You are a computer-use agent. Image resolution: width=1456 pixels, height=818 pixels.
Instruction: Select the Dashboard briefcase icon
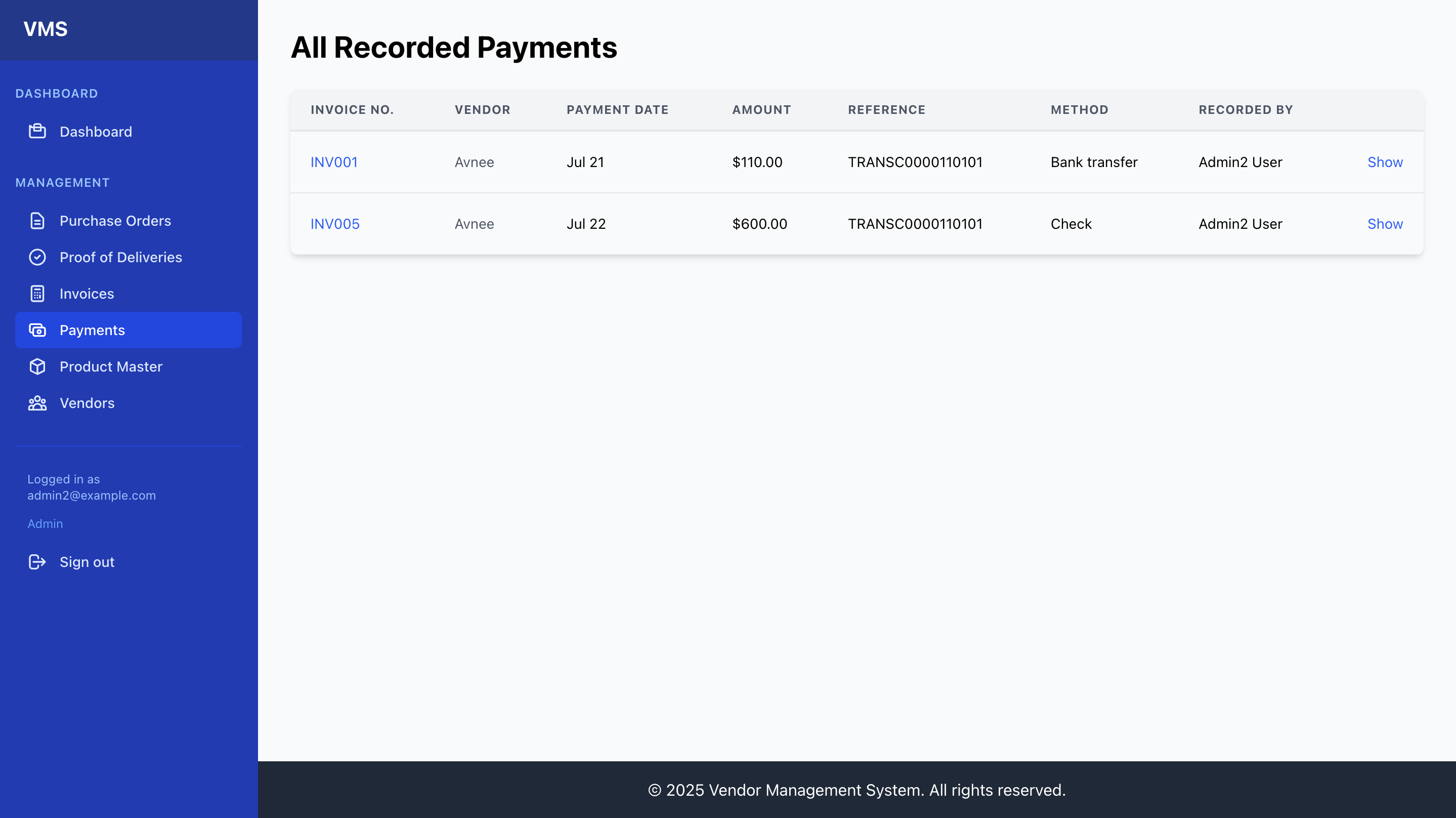[x=37, y=131]
